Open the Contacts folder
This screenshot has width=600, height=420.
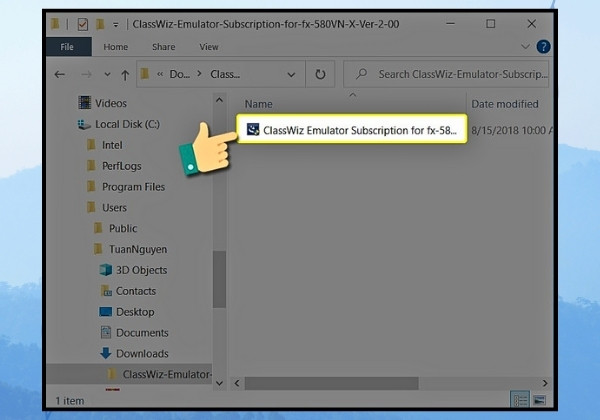136,291
